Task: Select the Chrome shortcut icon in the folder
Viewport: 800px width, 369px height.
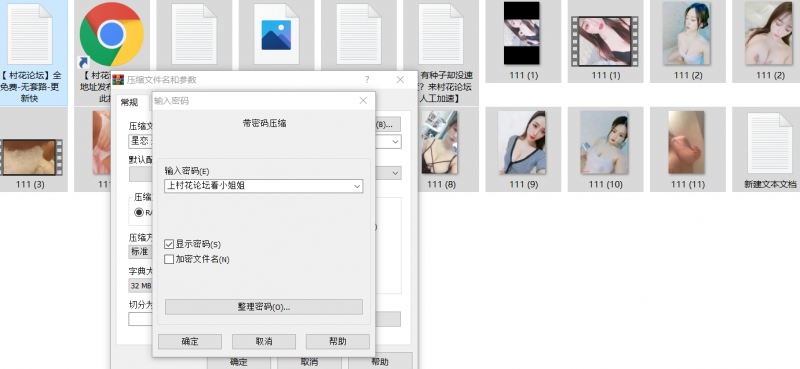Action: pos(111,36)
